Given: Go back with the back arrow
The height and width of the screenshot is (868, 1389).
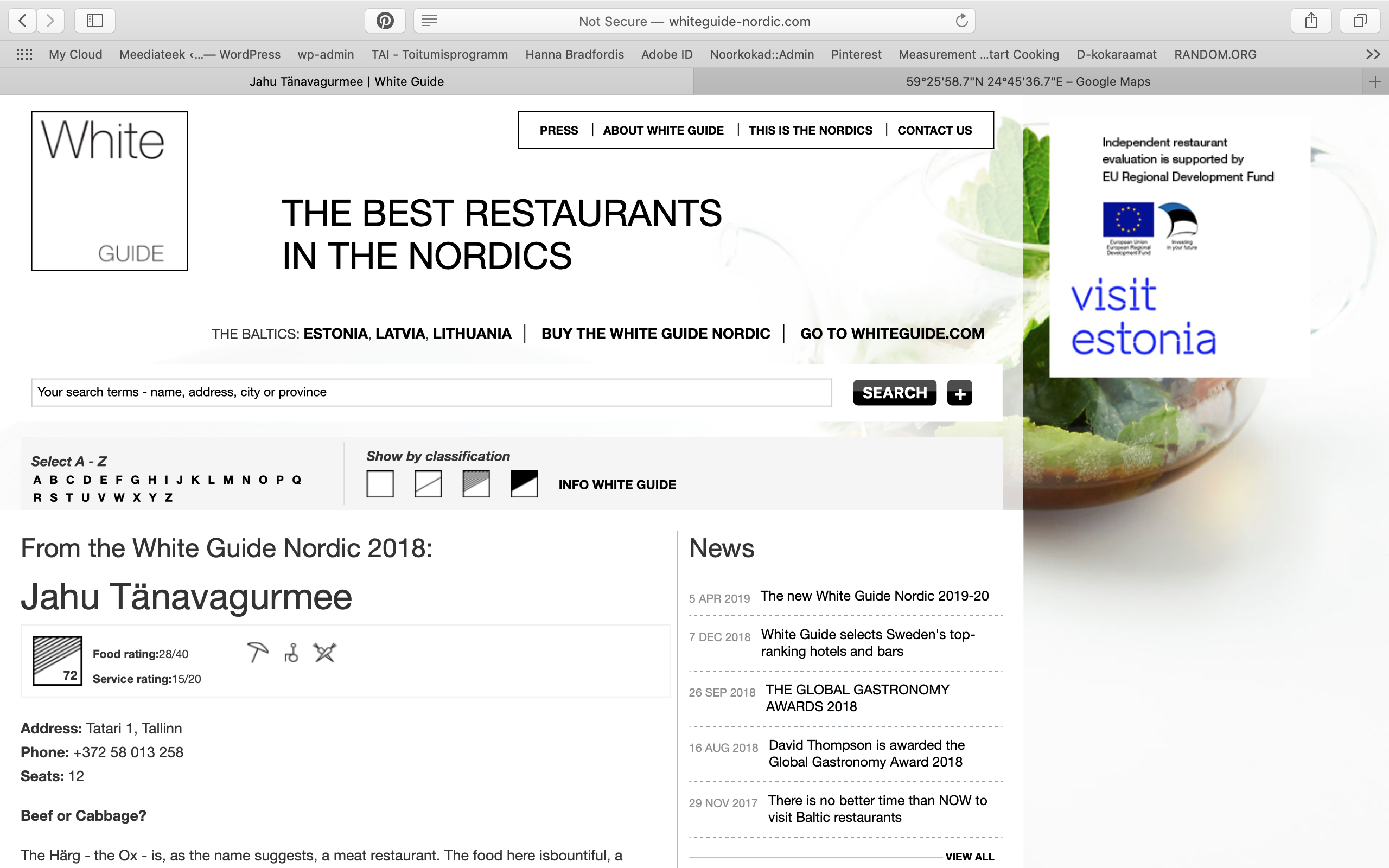Looking at the screenshot, I should (x=22, y=21).
